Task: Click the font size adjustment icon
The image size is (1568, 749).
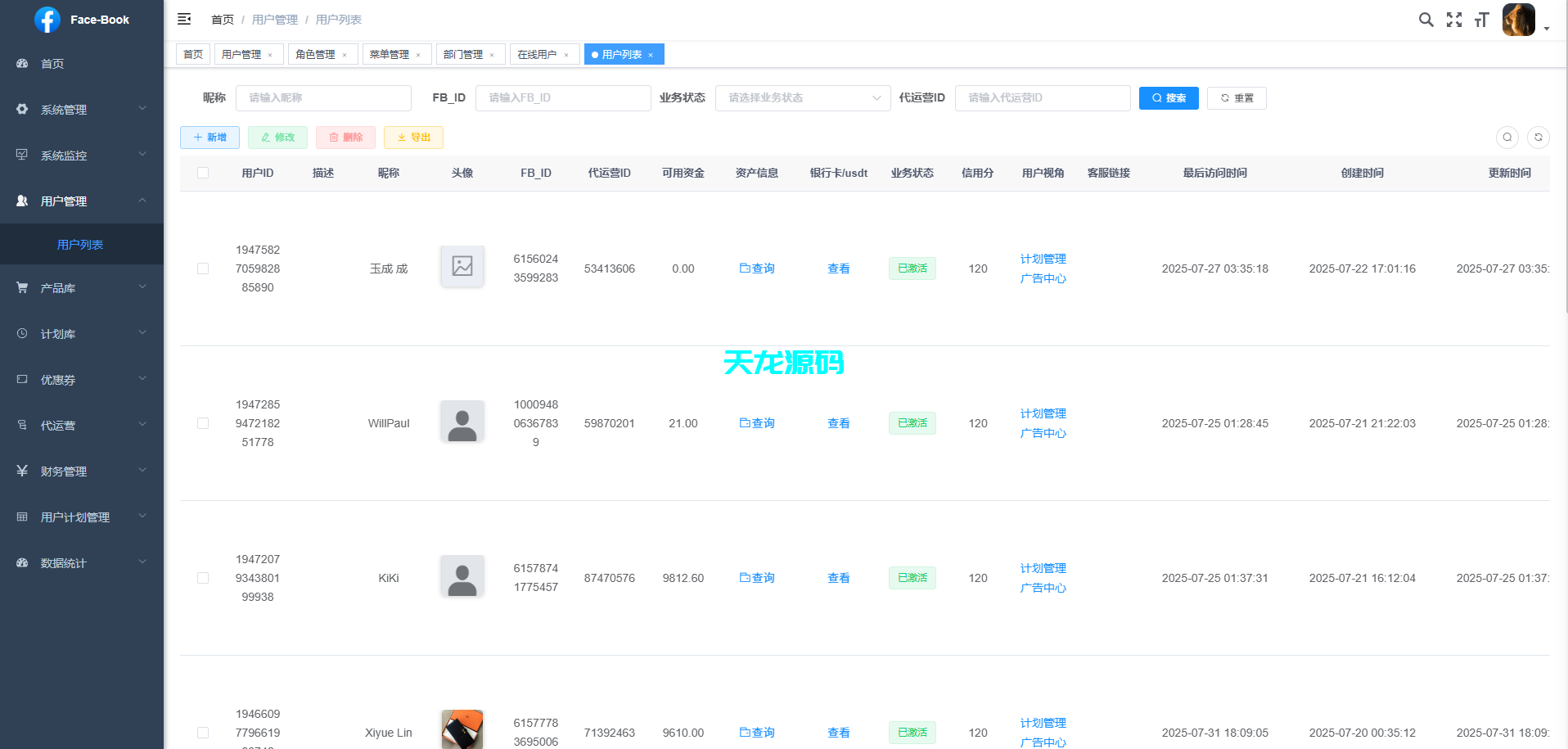Action: 1481,19
